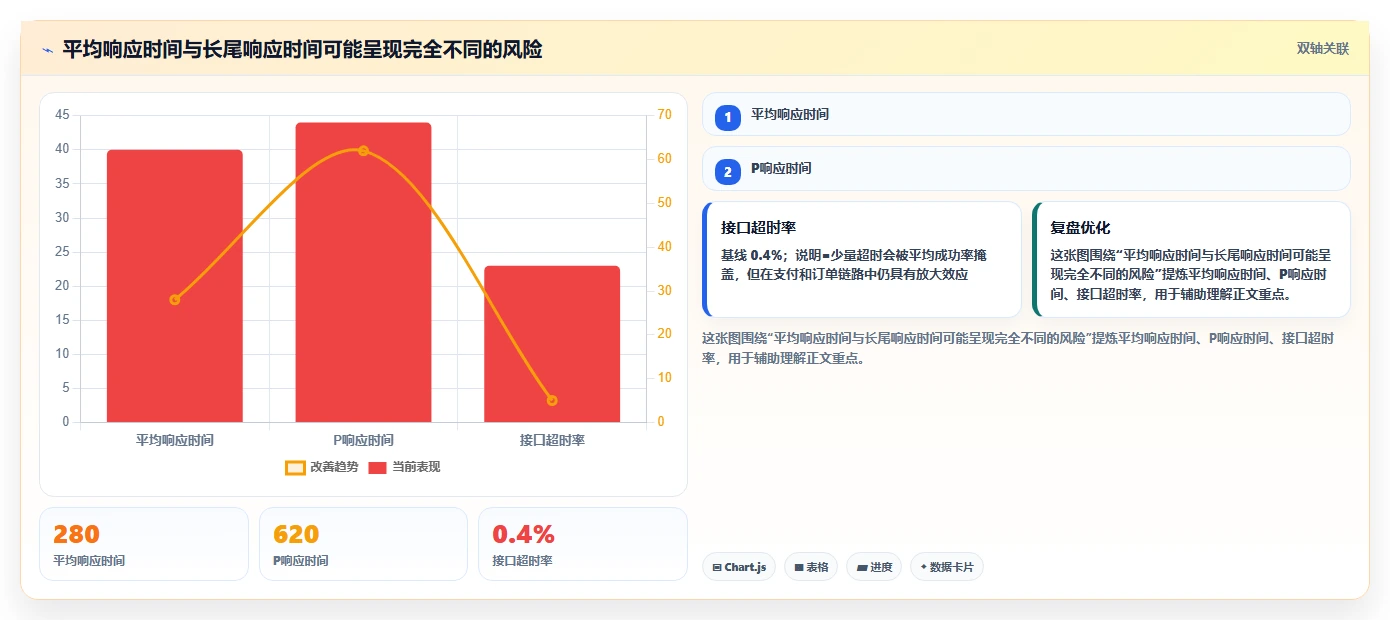This screenshot has height=620, width=1390.
Task: Click the summary paragraph below the cards
Action: click(x=1018, y=348)
